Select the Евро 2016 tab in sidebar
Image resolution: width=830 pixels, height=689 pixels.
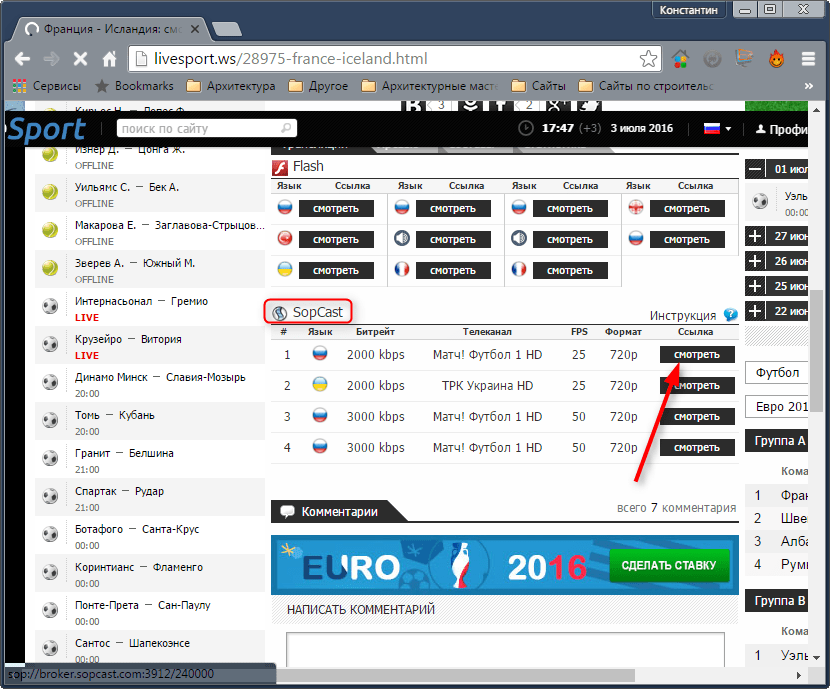(x=777, y=406)
